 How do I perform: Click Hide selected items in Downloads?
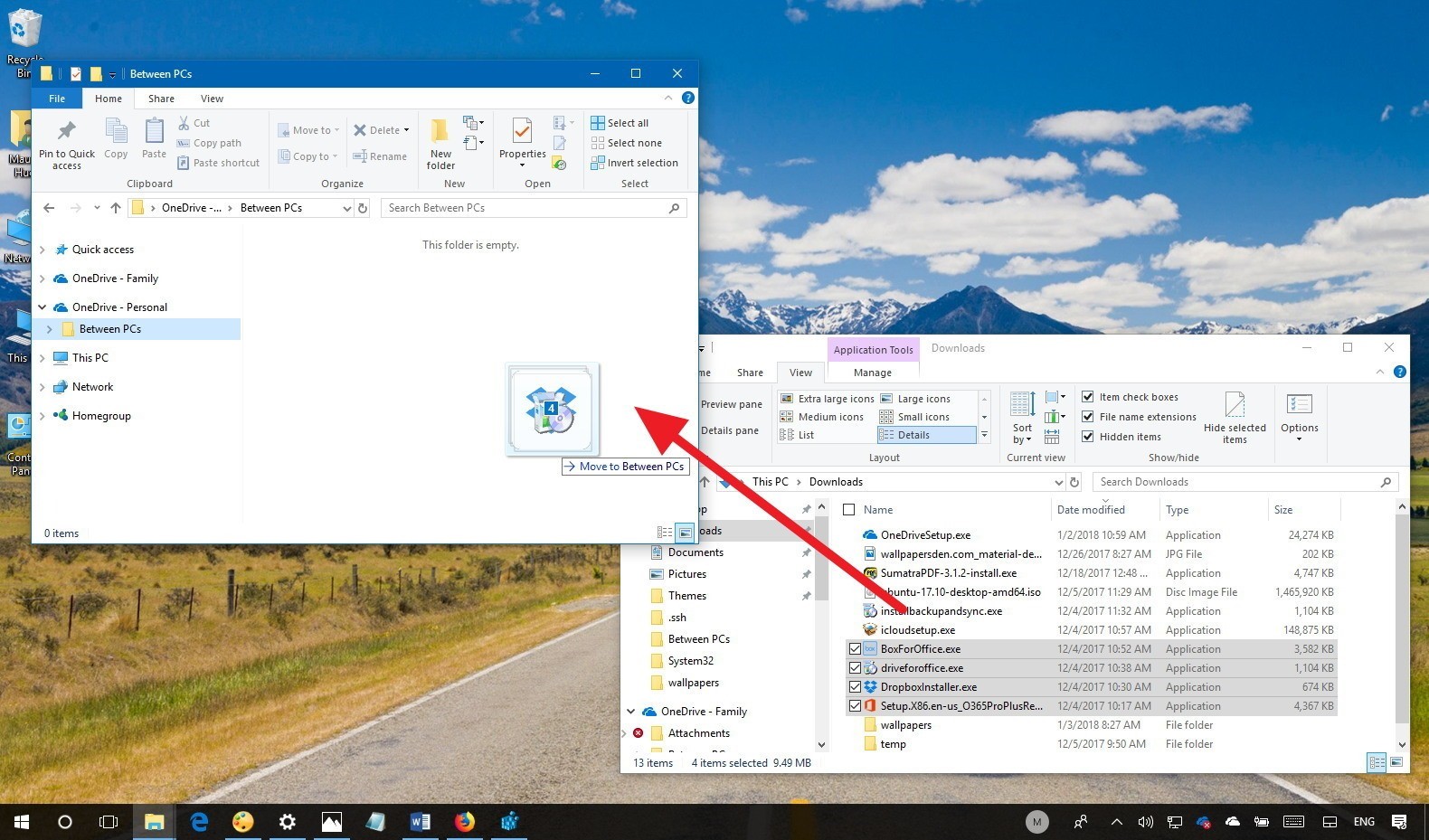click(1235, 417)
